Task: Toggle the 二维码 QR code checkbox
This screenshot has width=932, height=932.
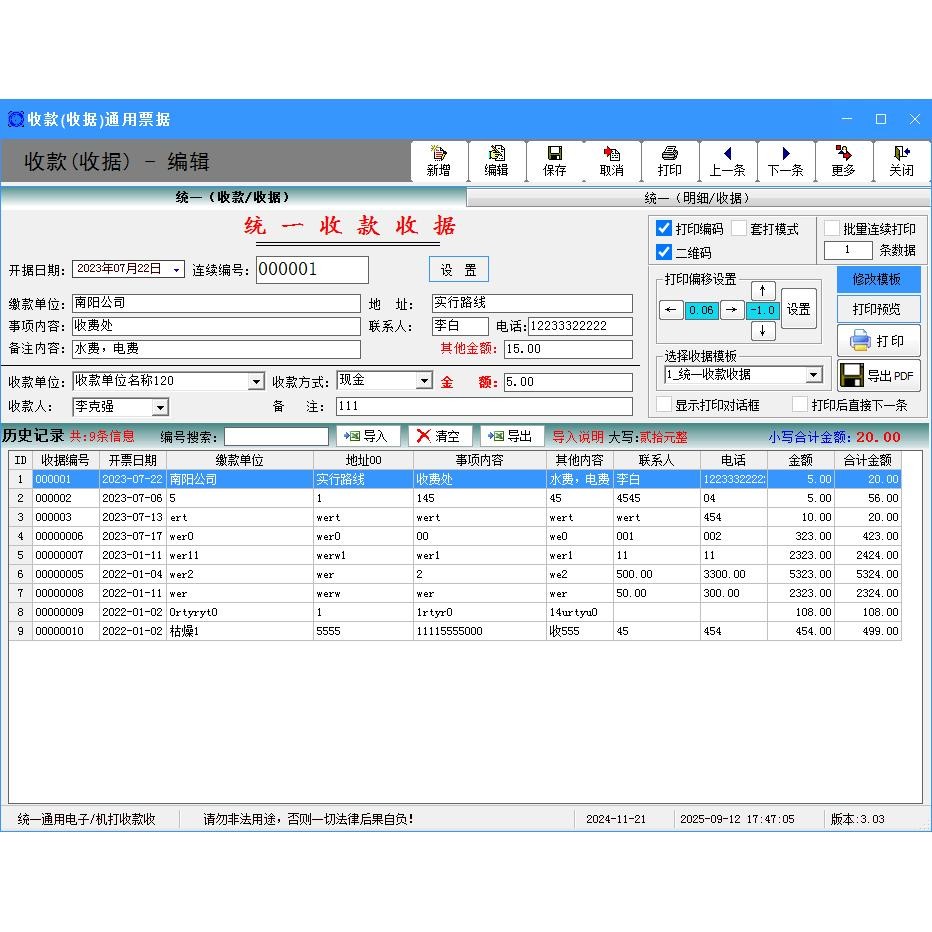Action: [x=664, y=250]
